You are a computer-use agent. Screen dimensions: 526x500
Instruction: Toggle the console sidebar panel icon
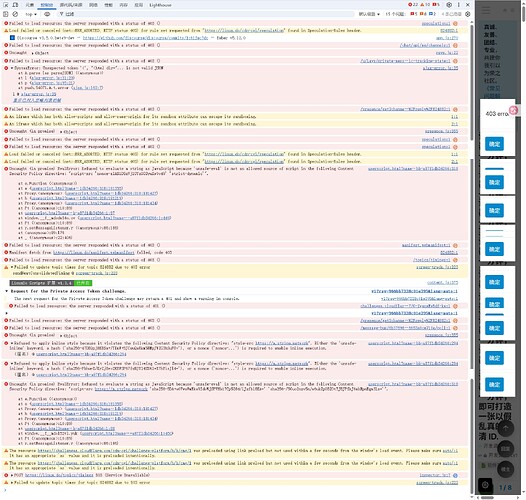point(5,14)
